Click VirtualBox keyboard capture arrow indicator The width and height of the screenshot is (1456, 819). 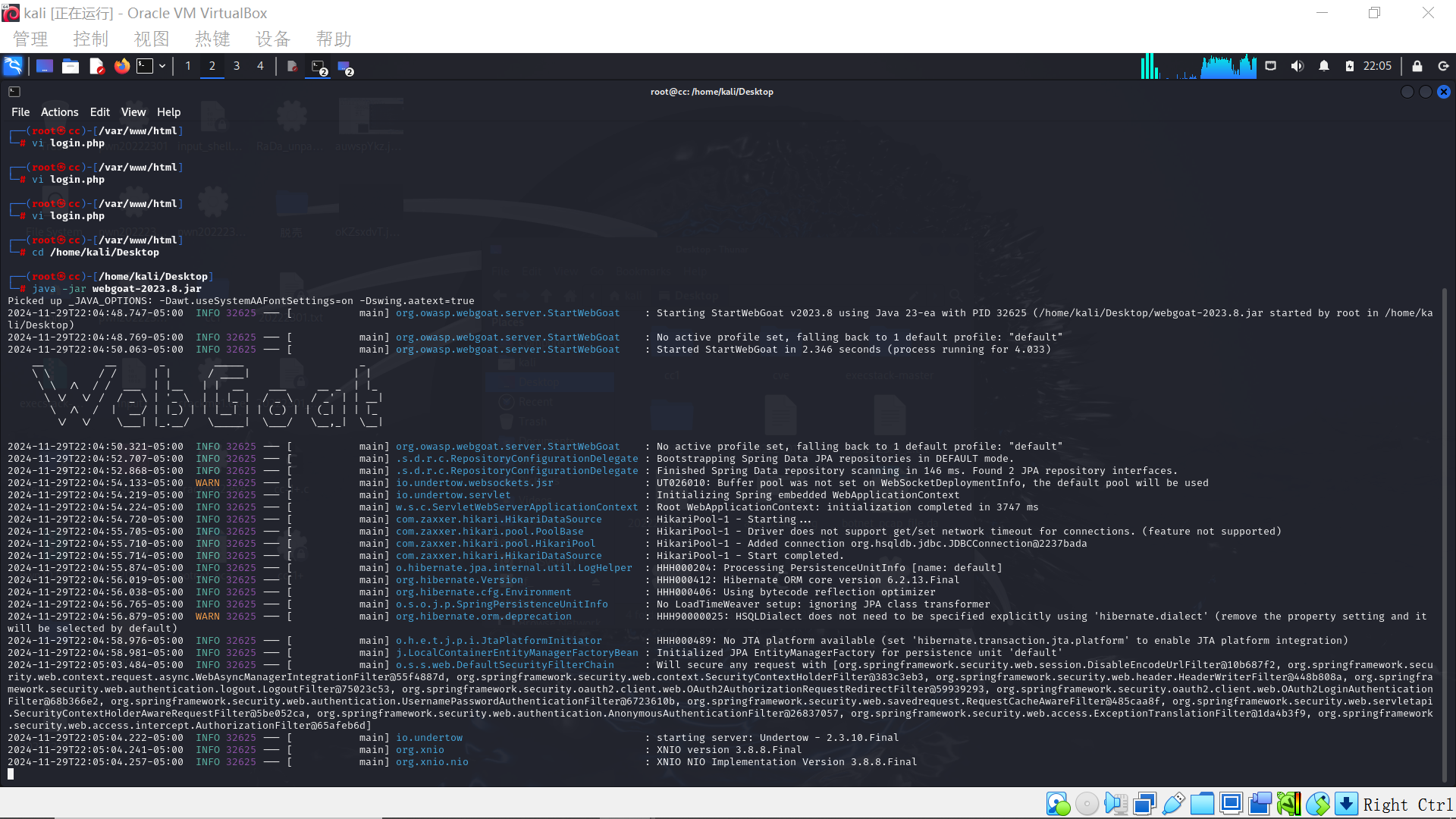point(1346,804)
